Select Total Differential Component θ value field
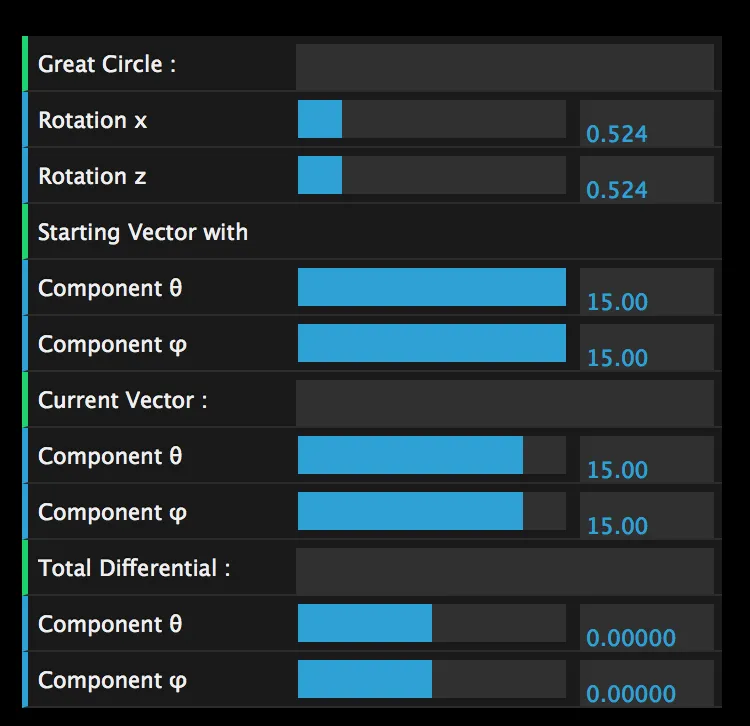The image size is (750, 726). click(646, 627)
